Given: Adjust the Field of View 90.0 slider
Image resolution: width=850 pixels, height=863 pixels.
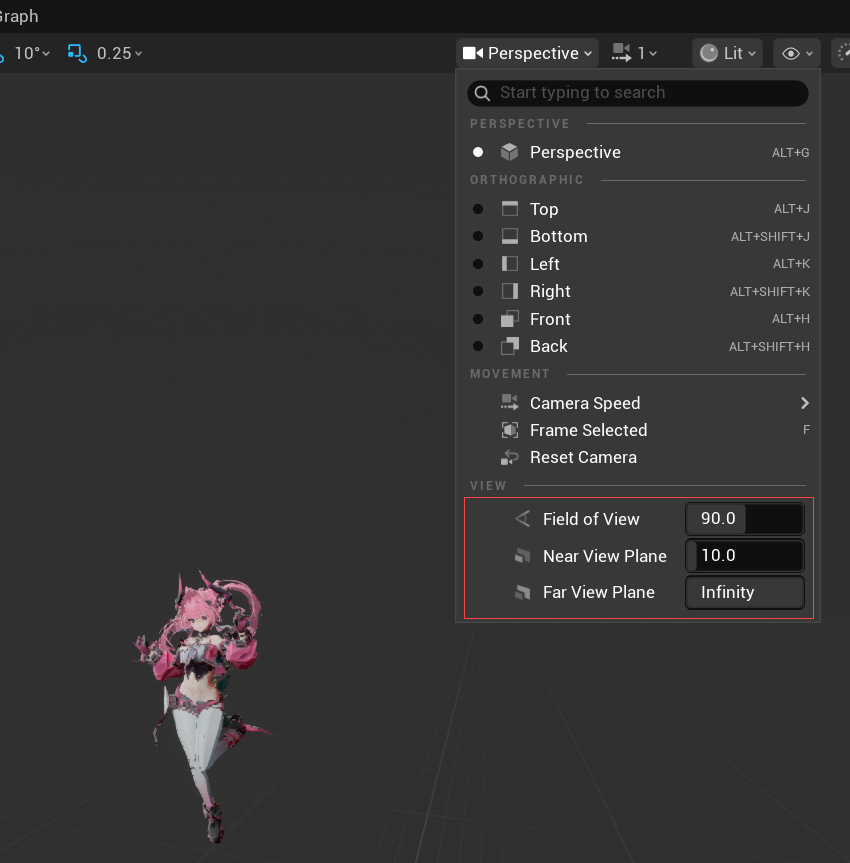Looking at the screenshot, I should click(745, 518).
